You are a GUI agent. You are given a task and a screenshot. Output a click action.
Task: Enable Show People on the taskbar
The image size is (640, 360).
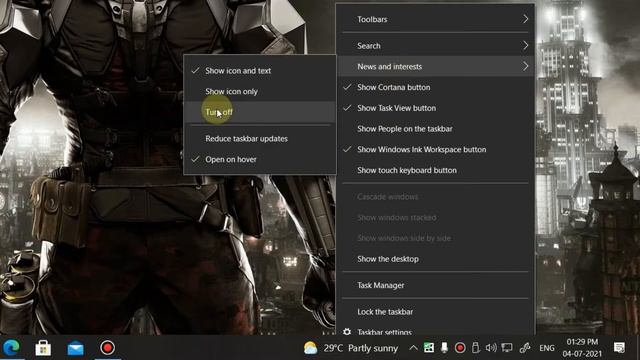435,129
